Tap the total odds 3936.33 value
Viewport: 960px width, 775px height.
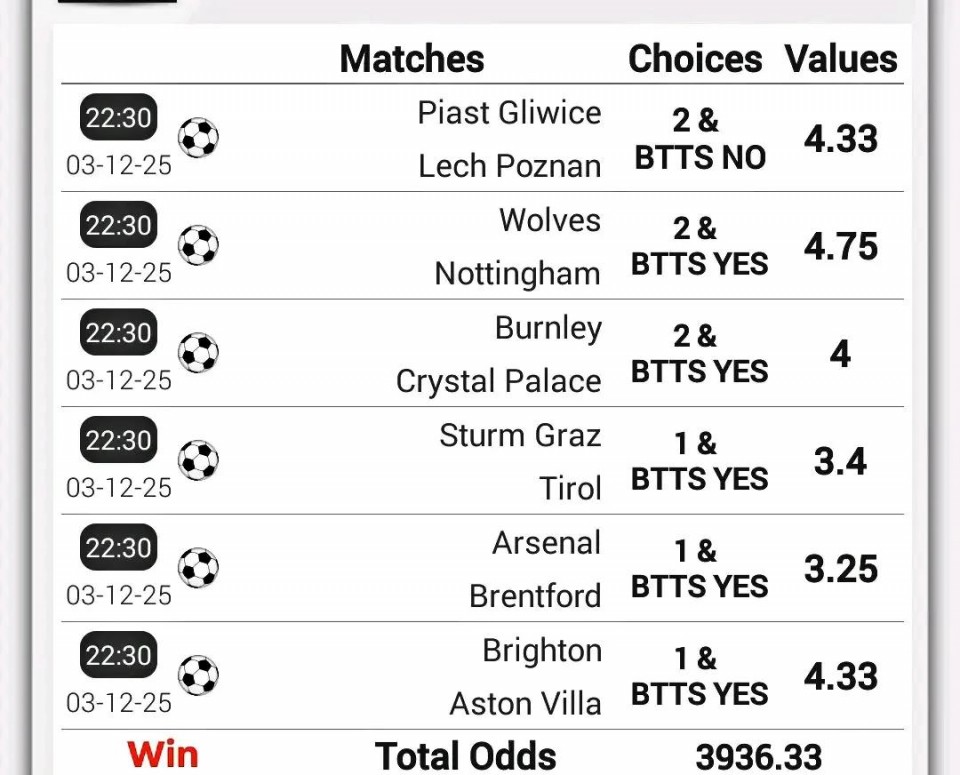pos(759,757)
